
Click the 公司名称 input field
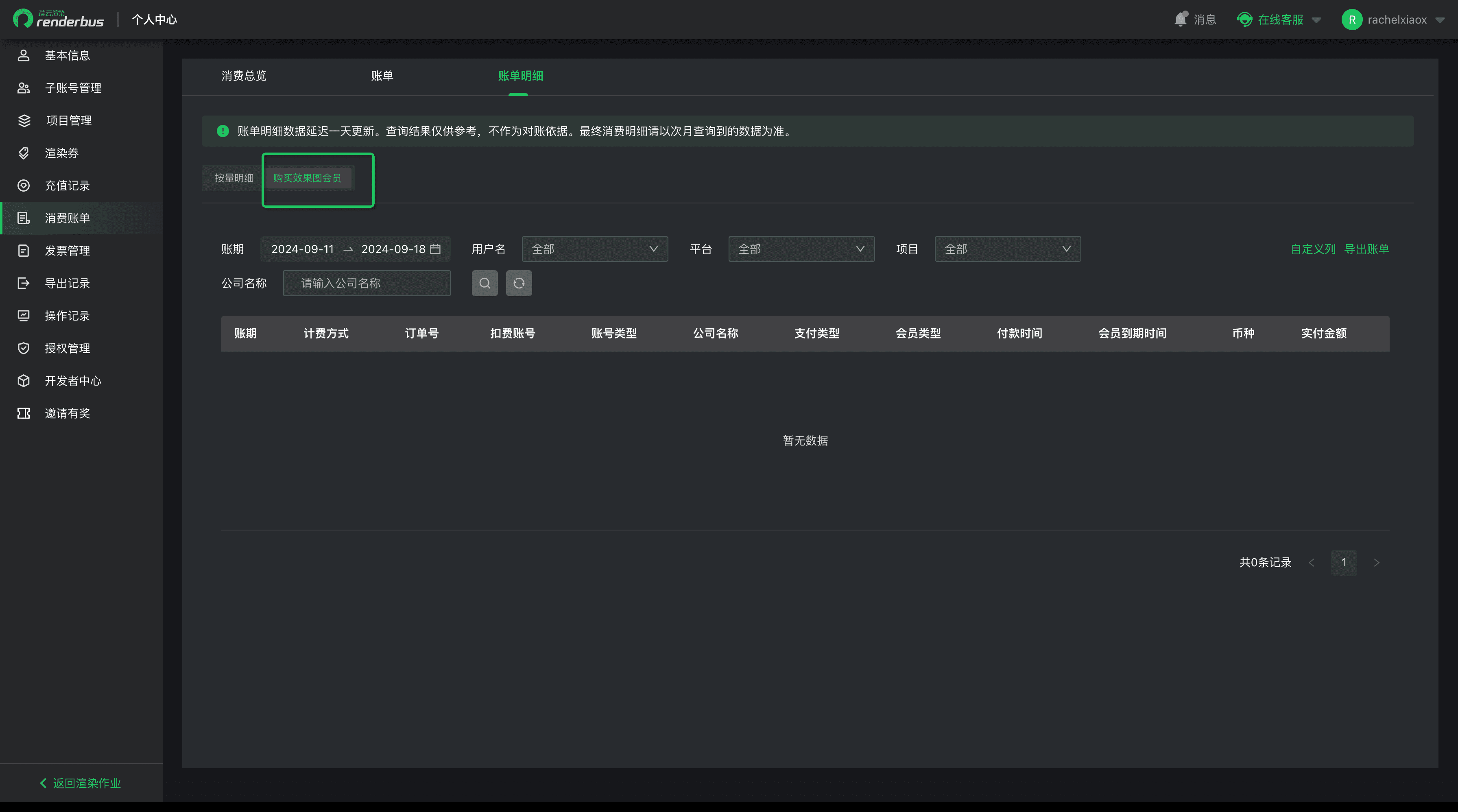point(367,283)
